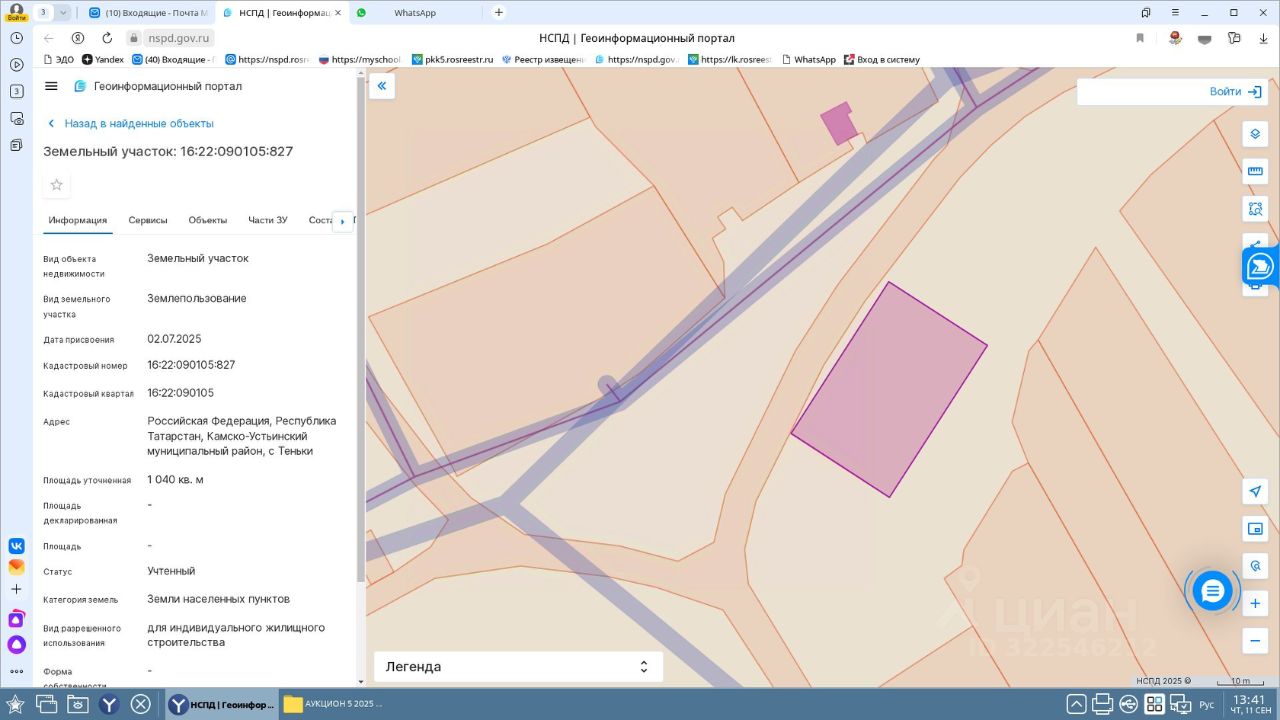1280x720 pixels.
Task: Open the overview mini-map button
Action: (1255, 529)
